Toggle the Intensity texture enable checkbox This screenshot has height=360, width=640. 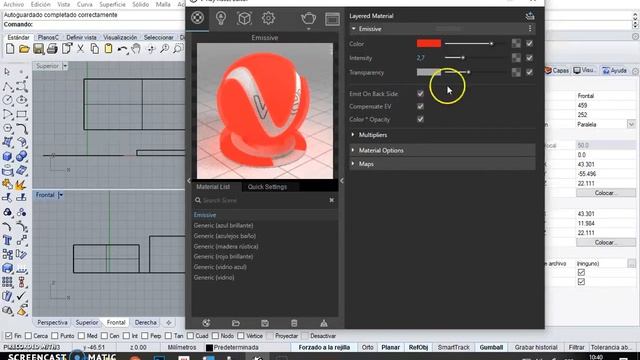[529, 58]
